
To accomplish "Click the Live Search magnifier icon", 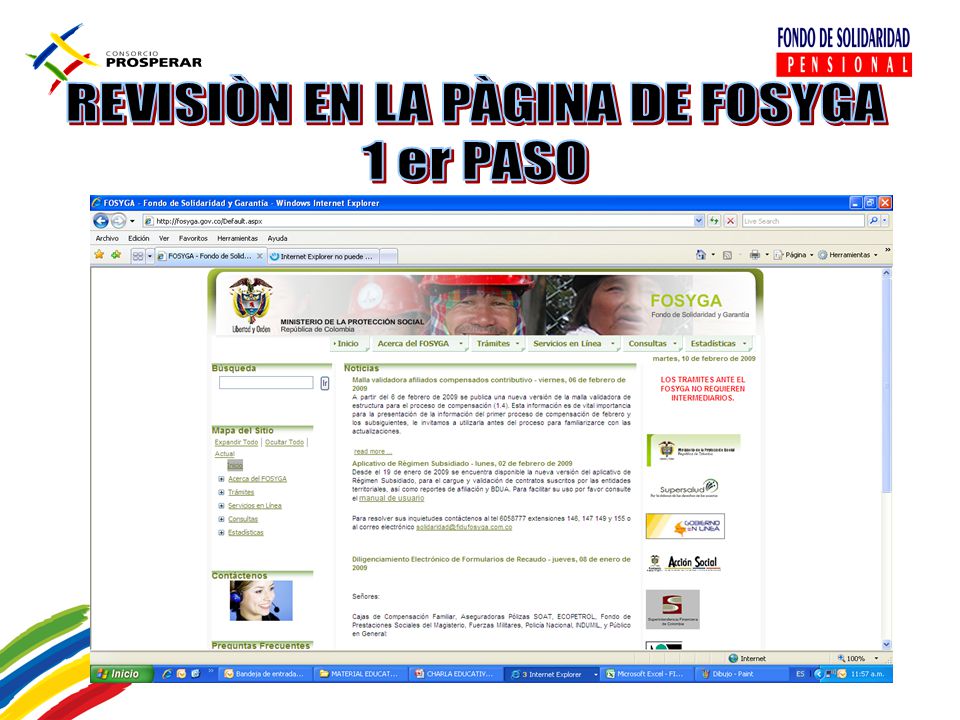I will (874, 221).
